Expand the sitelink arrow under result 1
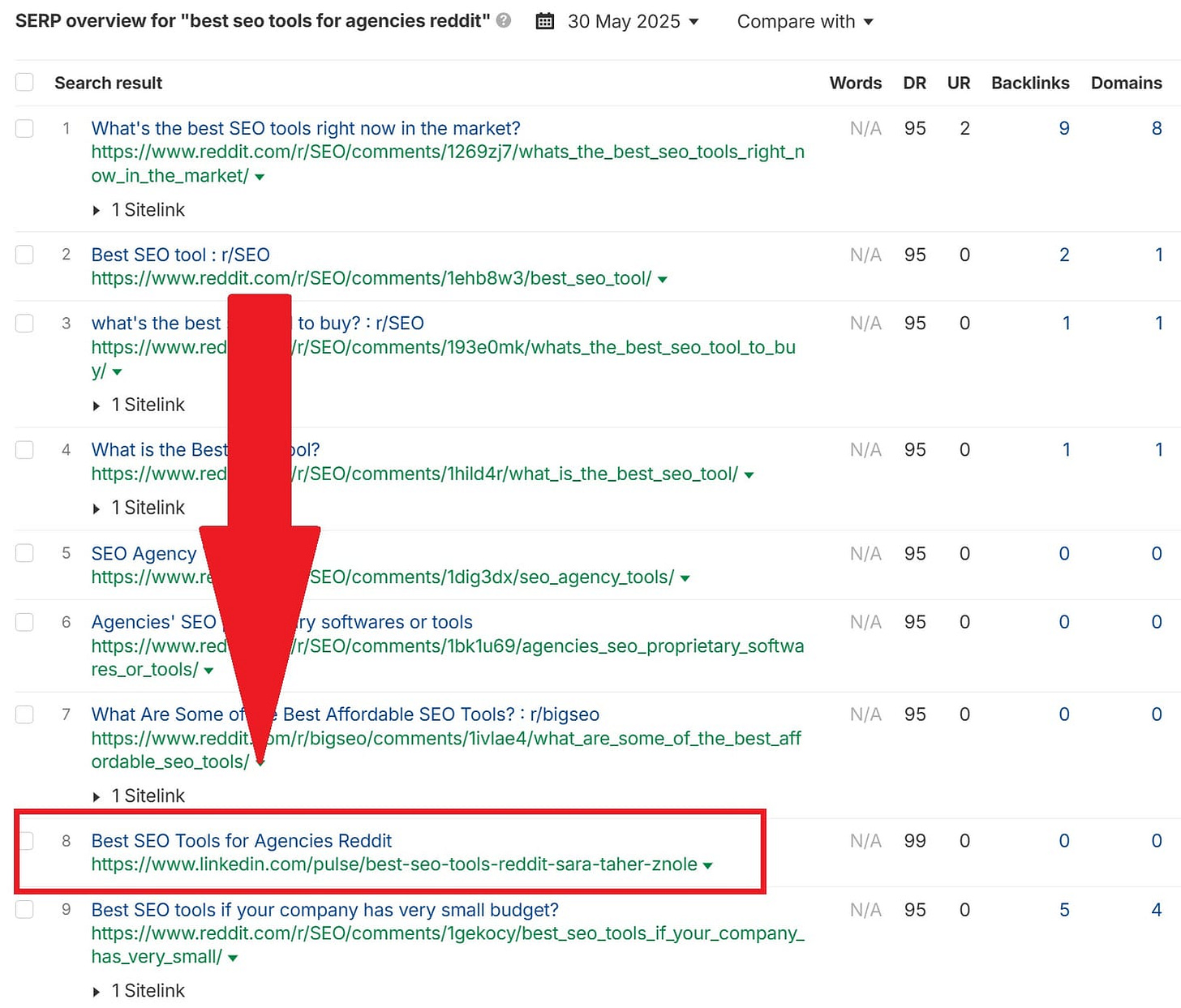Viewport: 1181px width, 1008px height. [x=97, y=210]
